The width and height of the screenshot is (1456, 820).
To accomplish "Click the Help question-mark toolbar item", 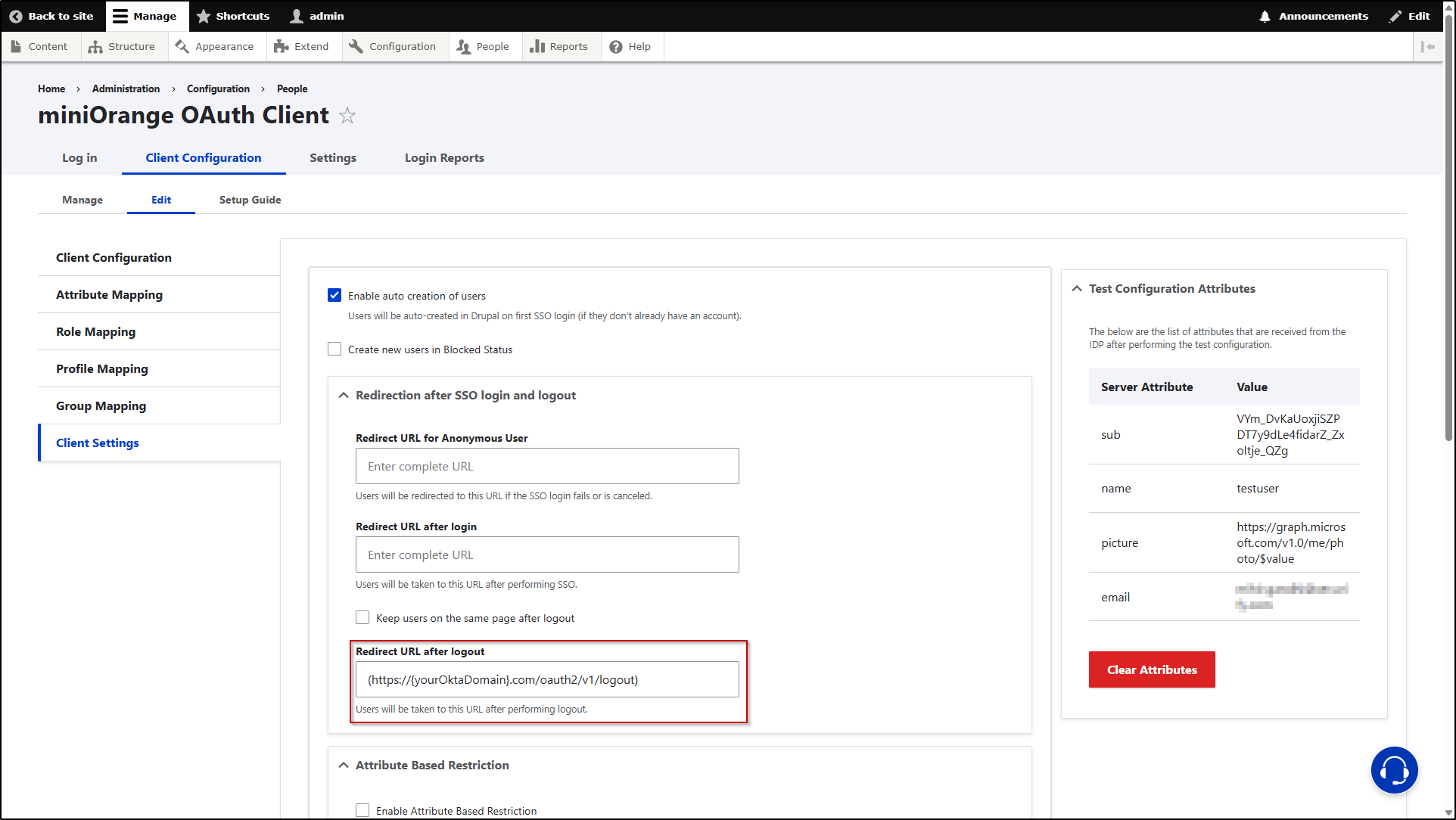I will 630,46.
